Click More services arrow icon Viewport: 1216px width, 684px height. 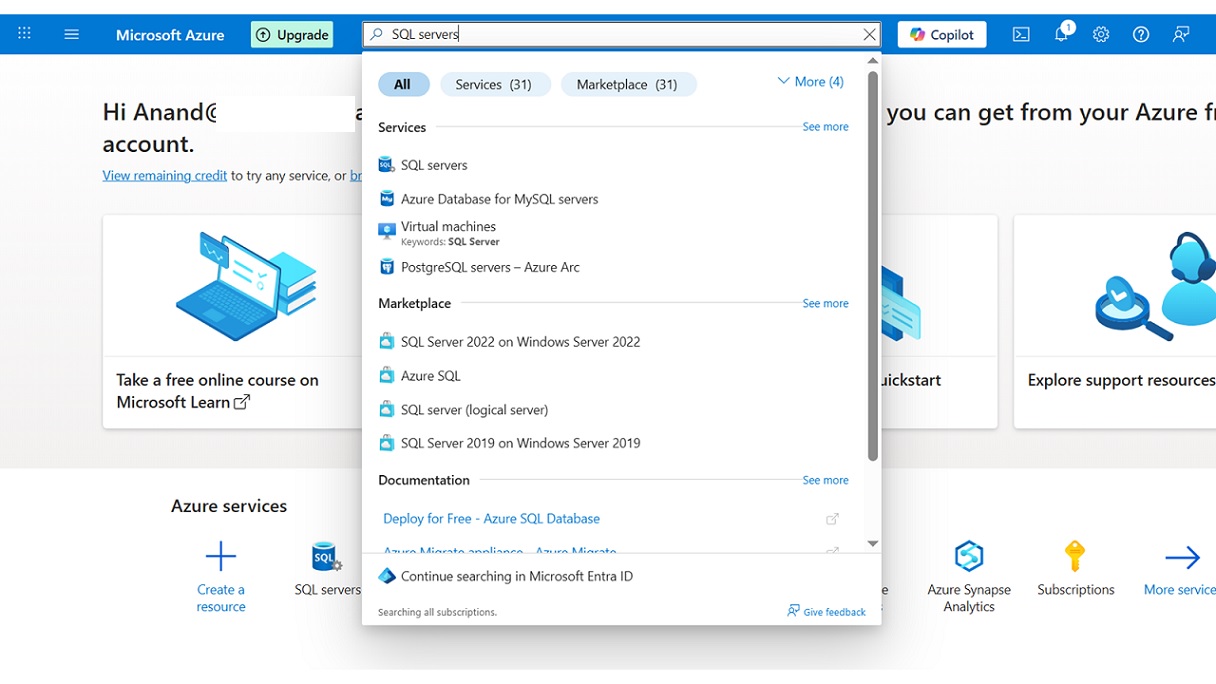point(1183,557)
